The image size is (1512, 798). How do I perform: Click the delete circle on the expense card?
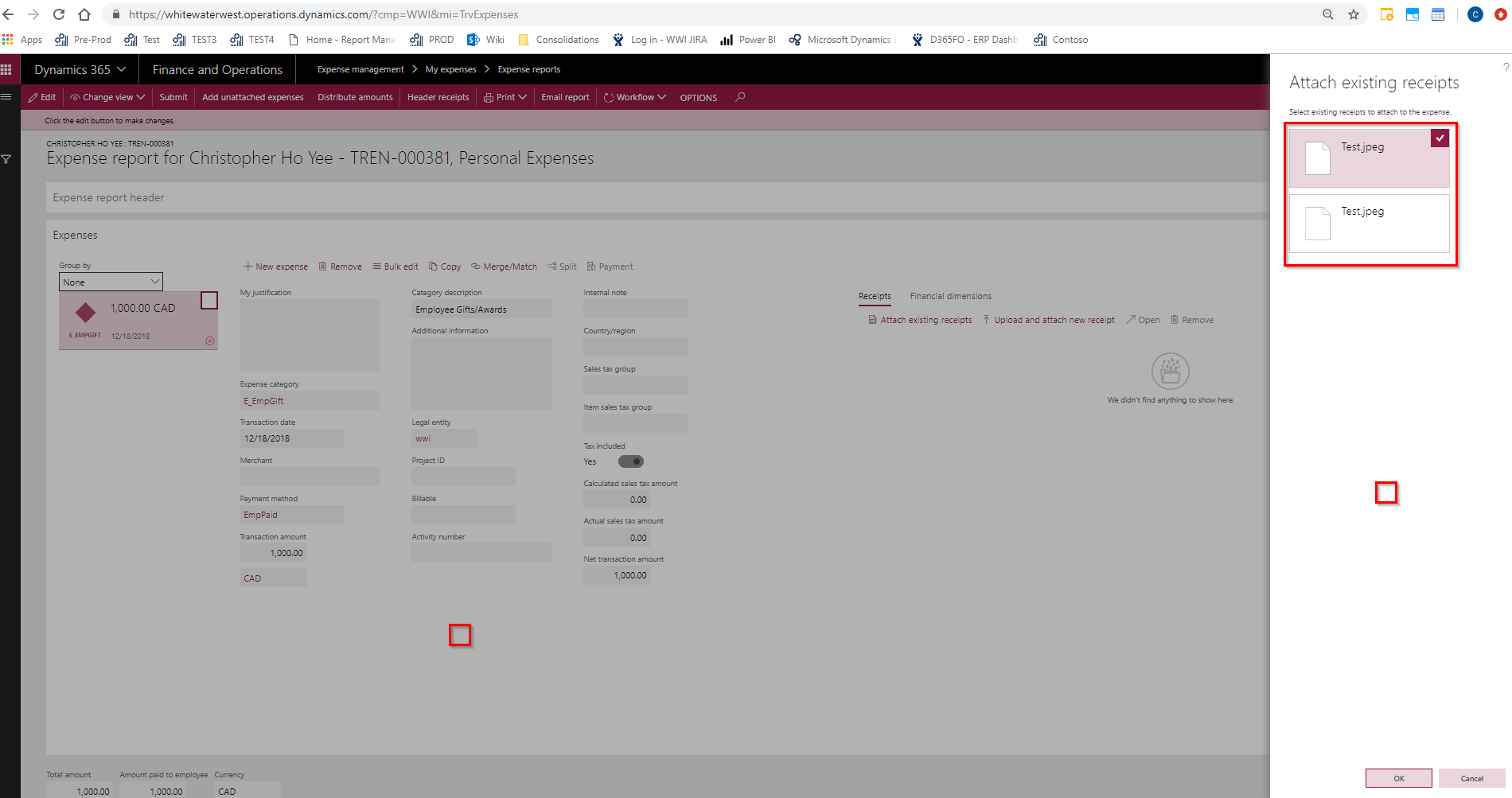click(210, 341)
